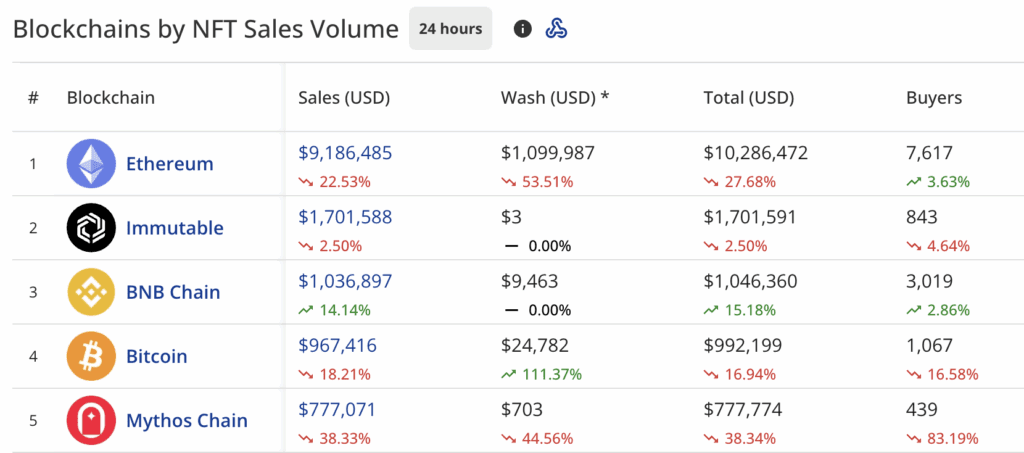Sort by Total (USD) column header
Image resolution: width=1024 pixels, height=453 pixels.
[x=749, y=98]
